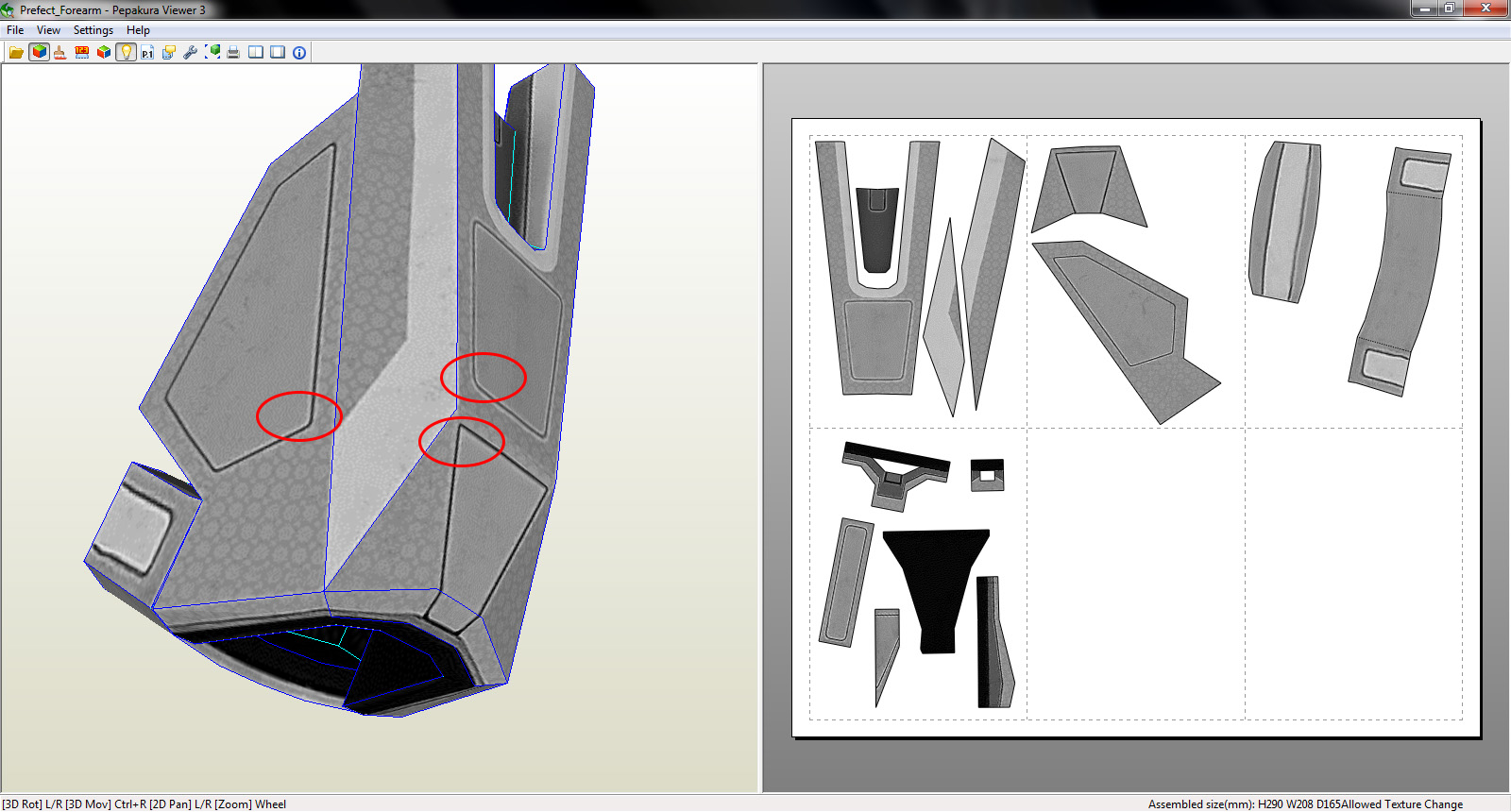Image resolution: width=1511 pixels, height=812 pixels.
Task: Close the Pepakura Viewer window
Action: pos(1486,8)
